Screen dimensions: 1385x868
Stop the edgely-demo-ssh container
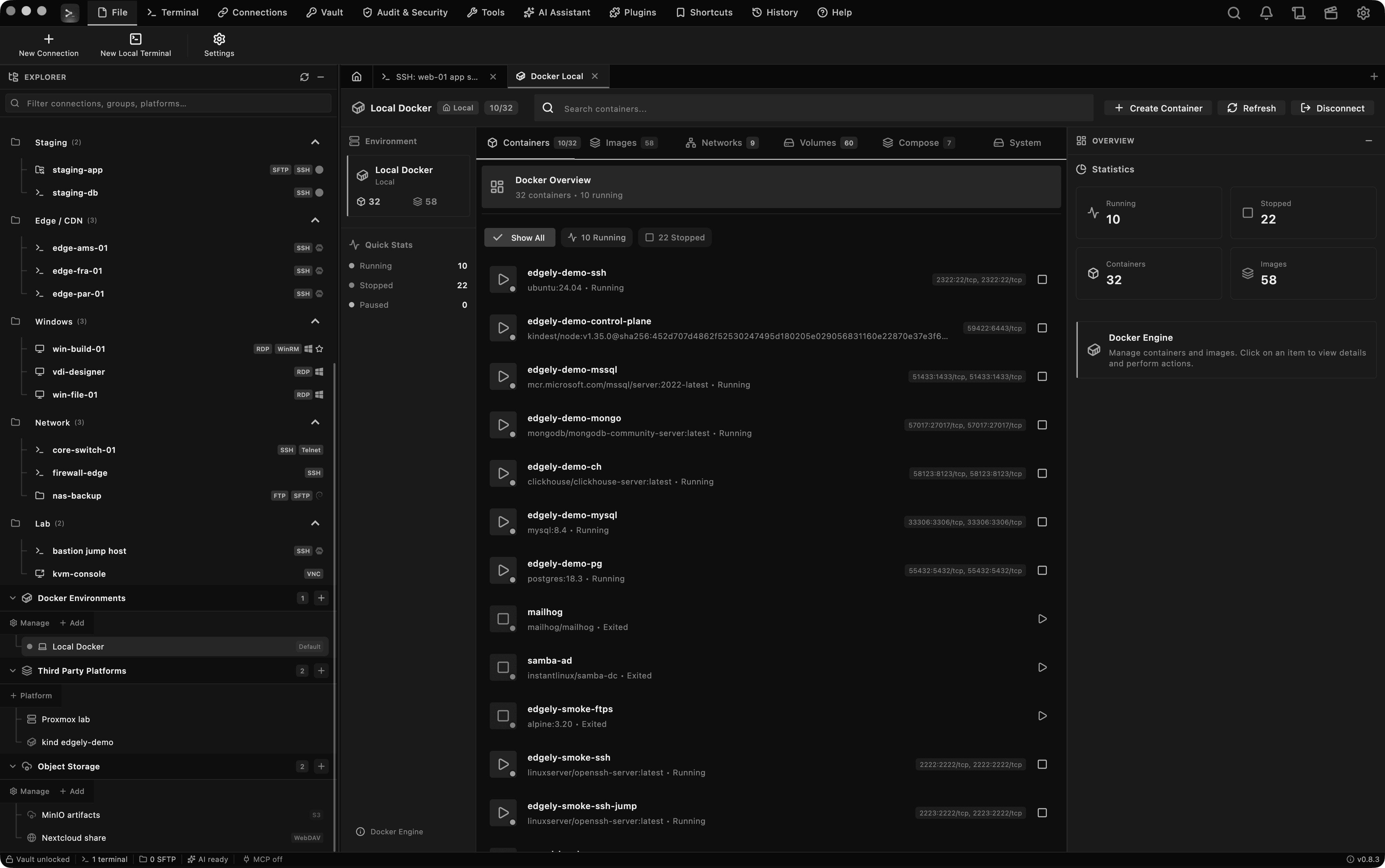coord(1042,279)
